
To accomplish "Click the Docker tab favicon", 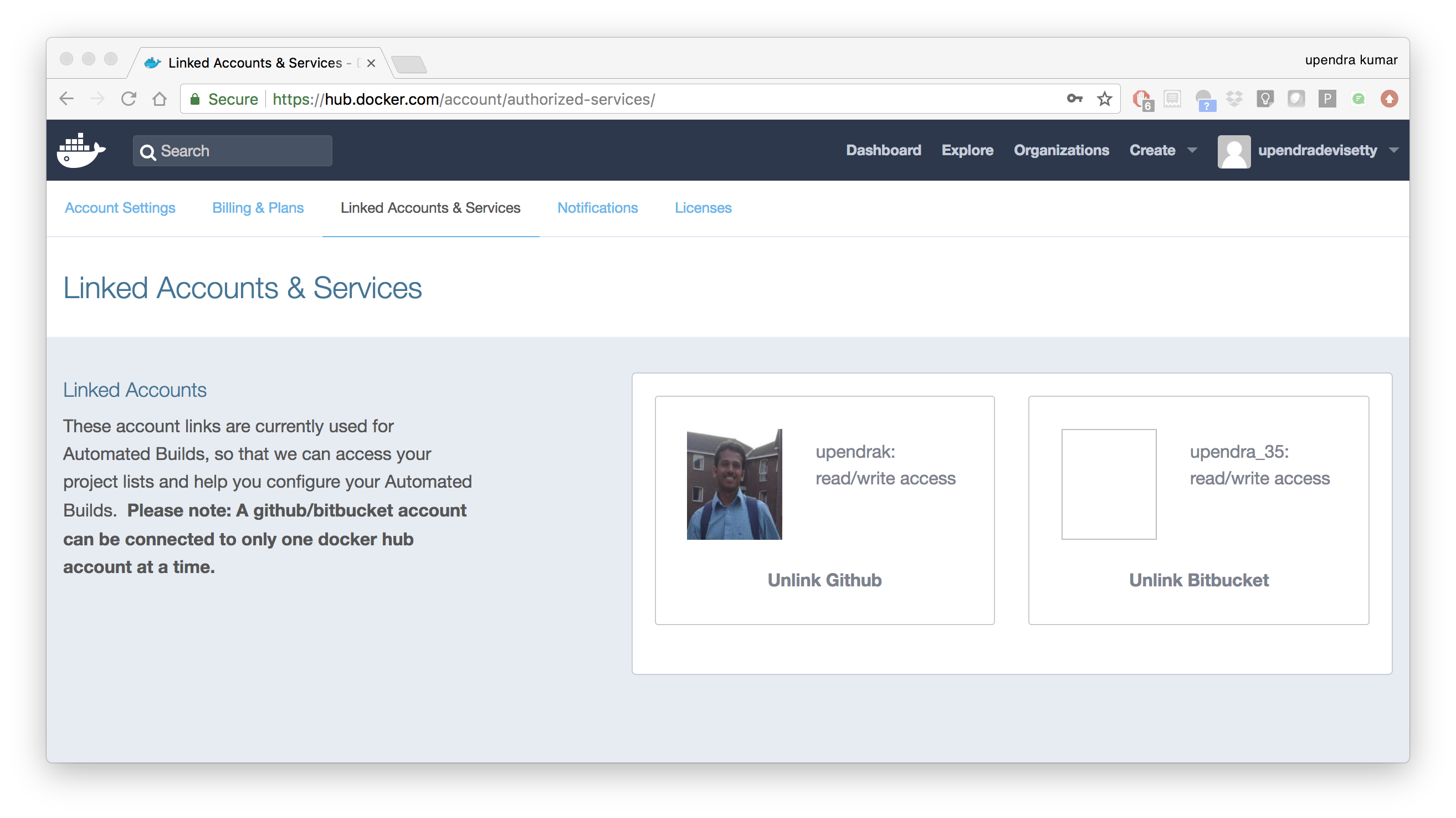I will pos(152,63).
